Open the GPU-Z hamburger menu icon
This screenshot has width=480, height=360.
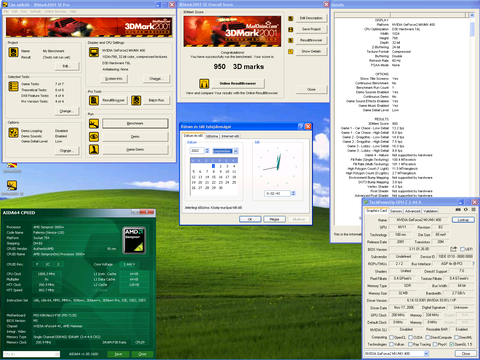(474, 210)
